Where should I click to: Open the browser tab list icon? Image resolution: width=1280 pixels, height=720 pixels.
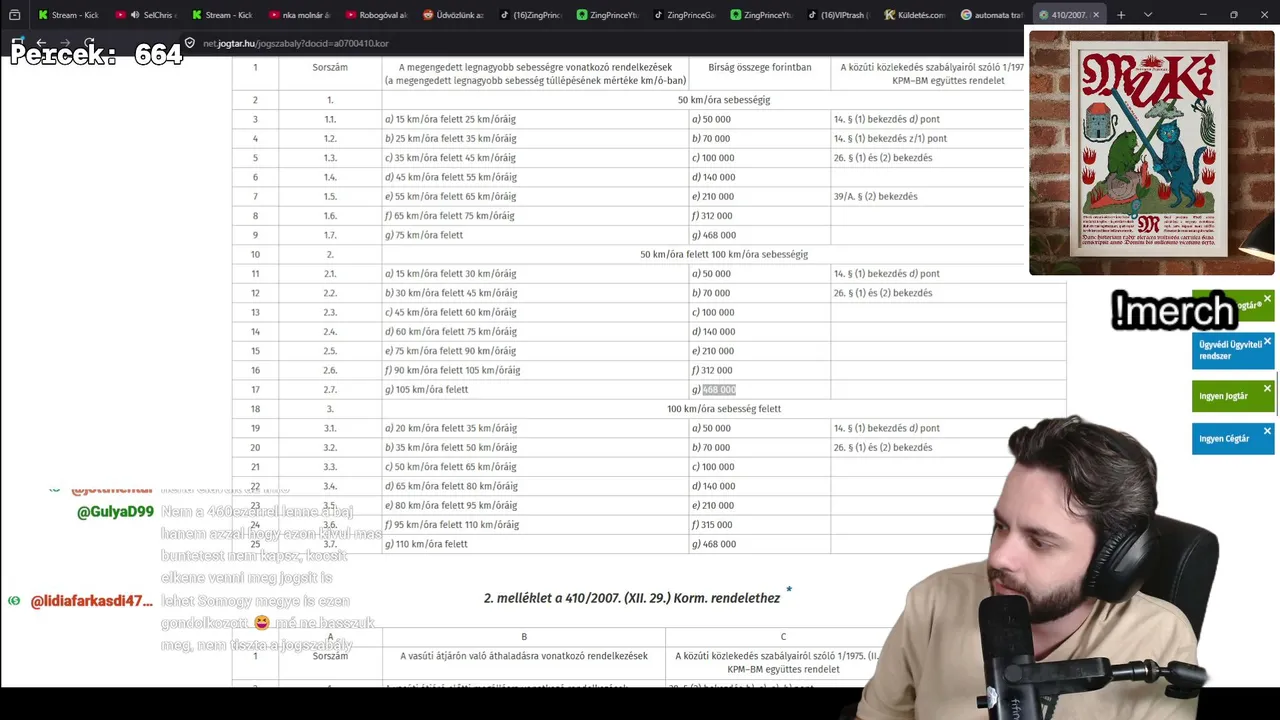(14, 15)
